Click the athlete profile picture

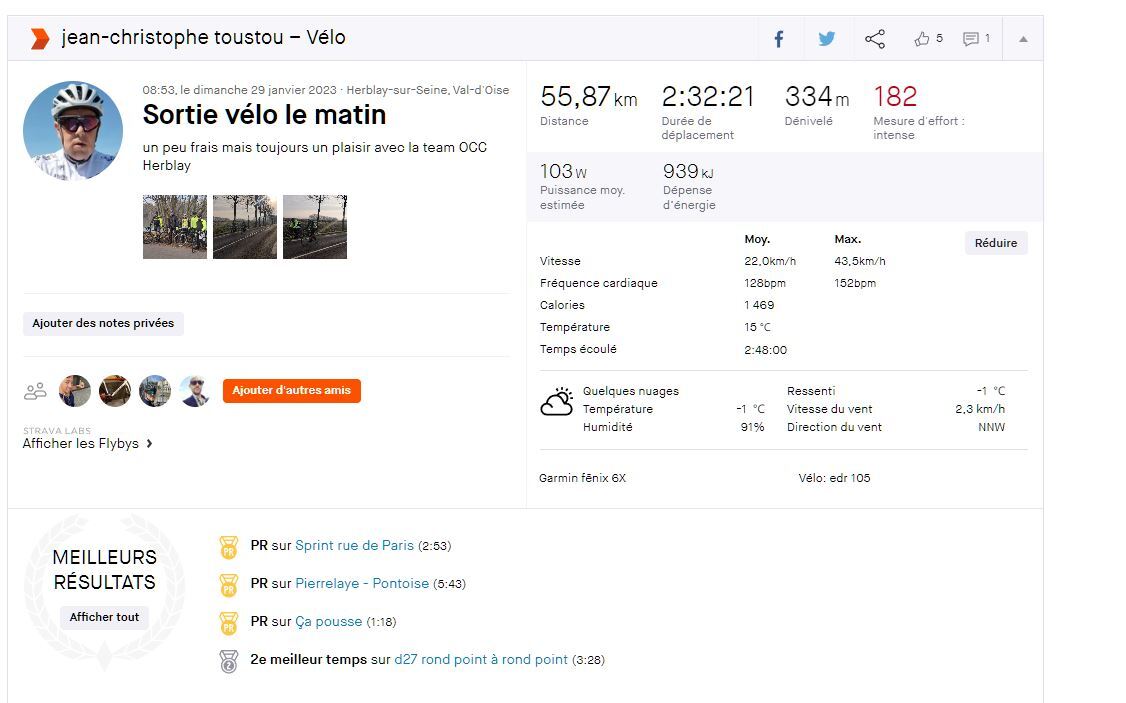click(73, 131)
